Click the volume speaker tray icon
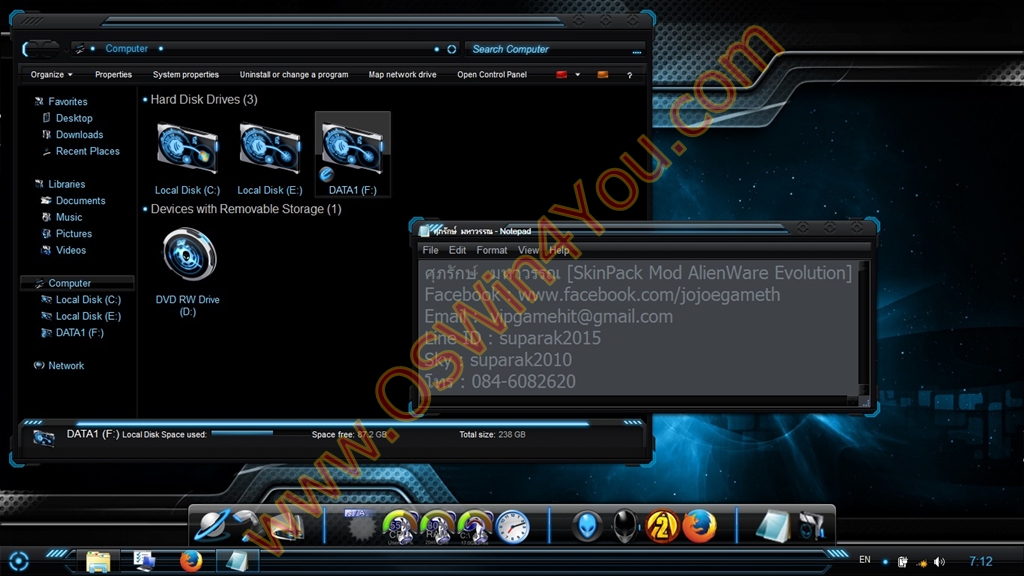Image resolution: width=1024 pixels, height=576 pixels. [940, 562]
